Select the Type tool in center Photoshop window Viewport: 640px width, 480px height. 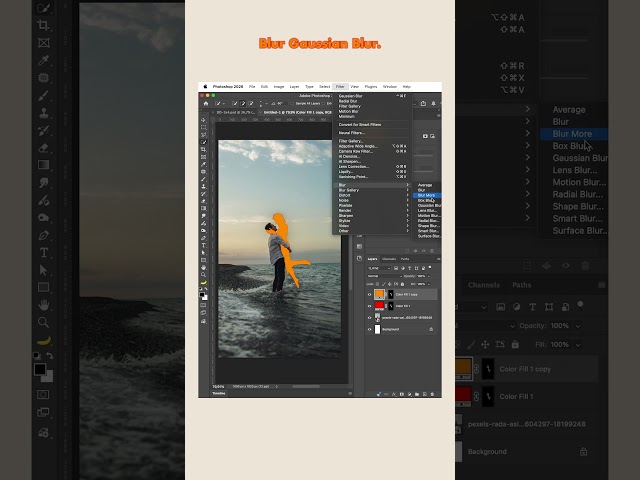point(204,245)
